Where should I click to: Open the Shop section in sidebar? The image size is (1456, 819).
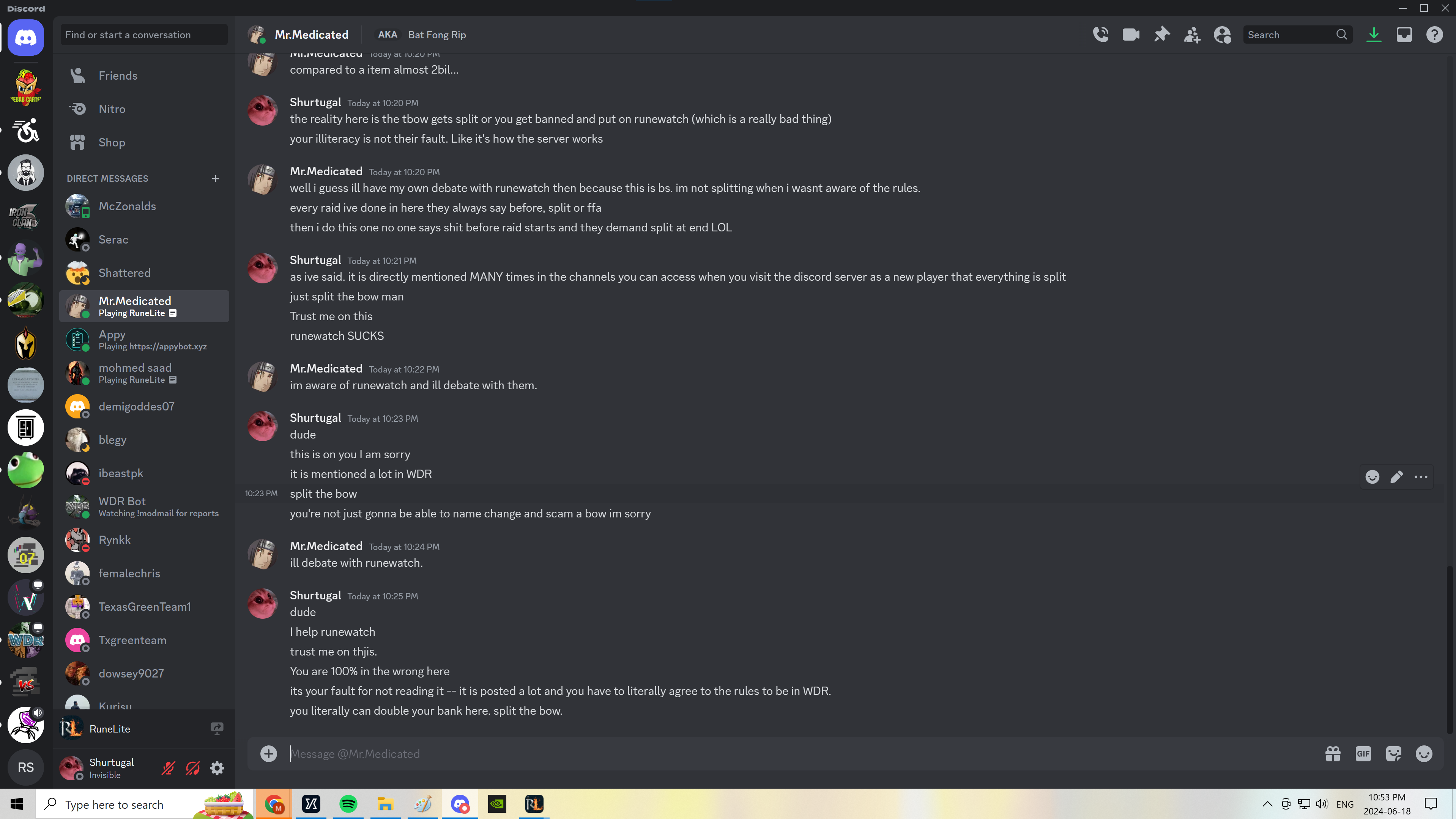click(x=111, y=141)
